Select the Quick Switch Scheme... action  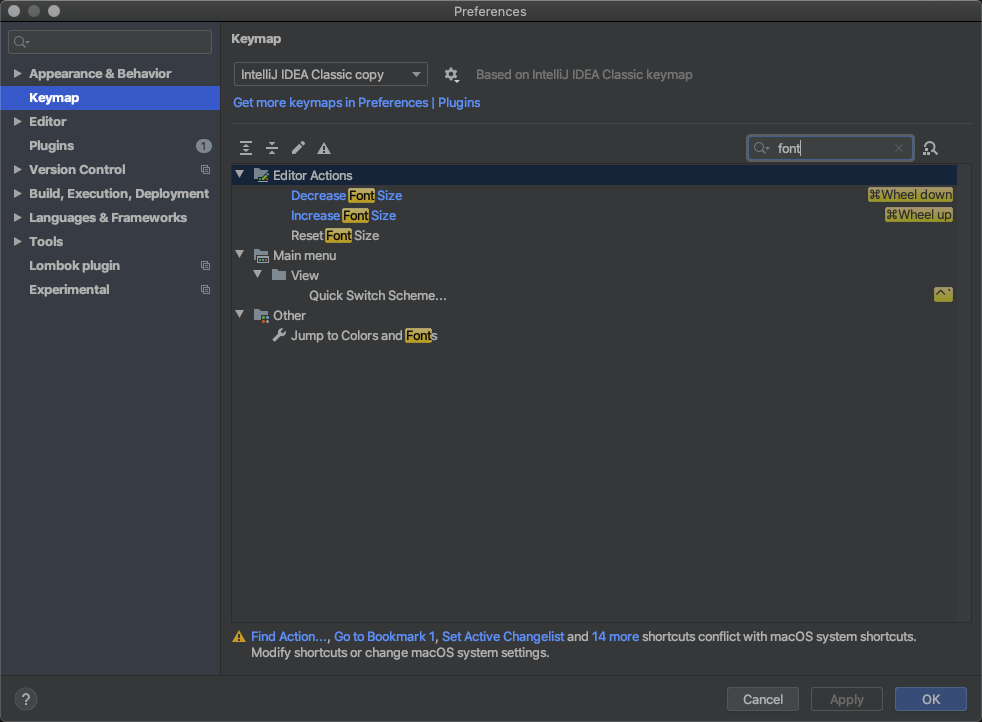pyautogui.click(x=378, y=296)
